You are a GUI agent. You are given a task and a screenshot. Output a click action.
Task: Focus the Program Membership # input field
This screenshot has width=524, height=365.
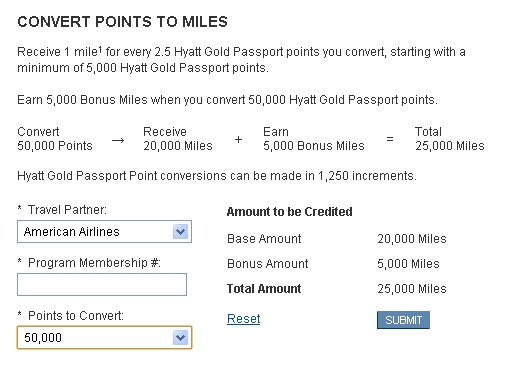(102, 284)
